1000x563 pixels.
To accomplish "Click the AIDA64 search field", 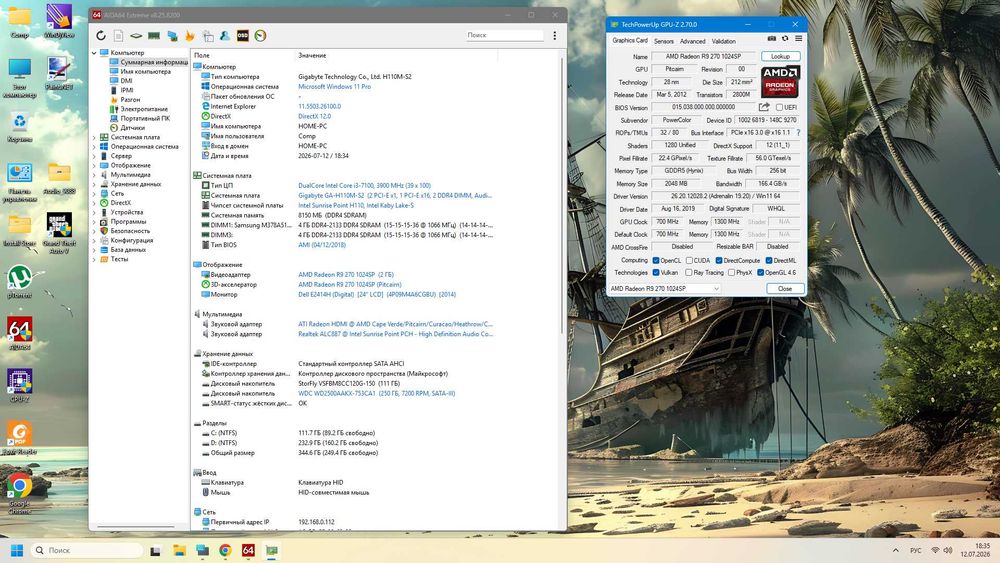I will tap(504, 36).
